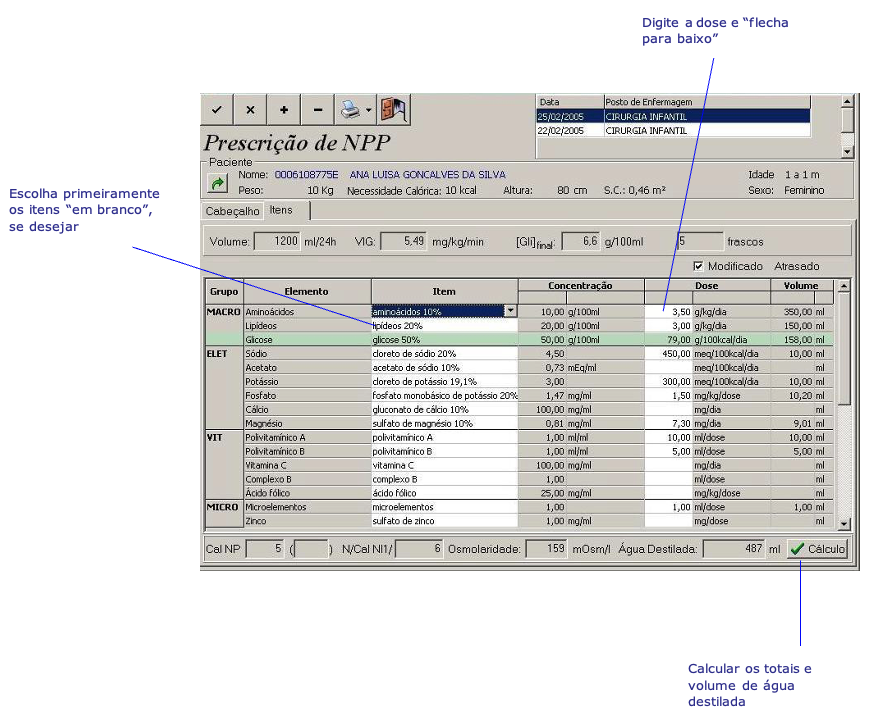
Task: Click the N/Cal NI1 value field
Action: [419, 549]
